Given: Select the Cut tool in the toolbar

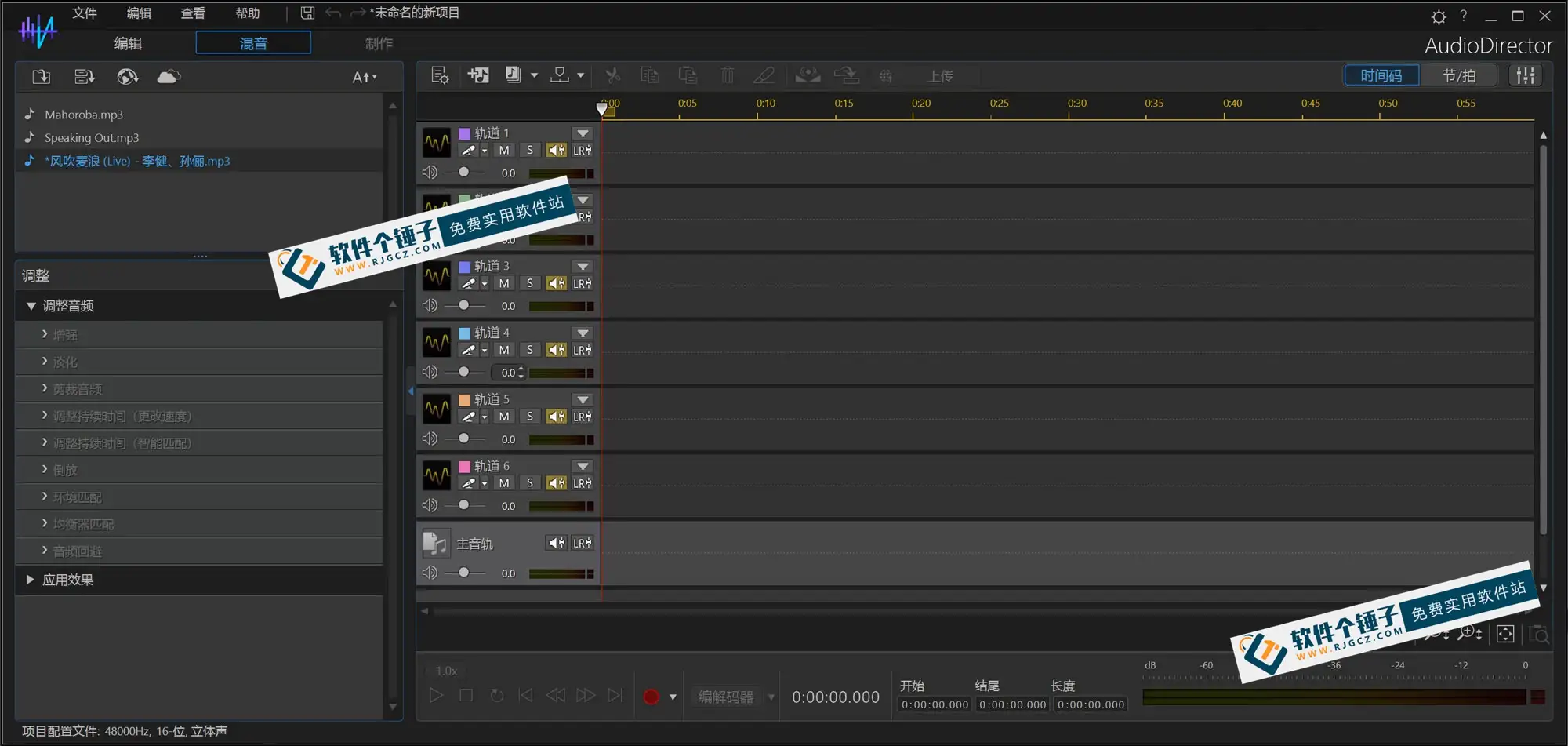Looking at the screenshot, I should click(612, 75).
